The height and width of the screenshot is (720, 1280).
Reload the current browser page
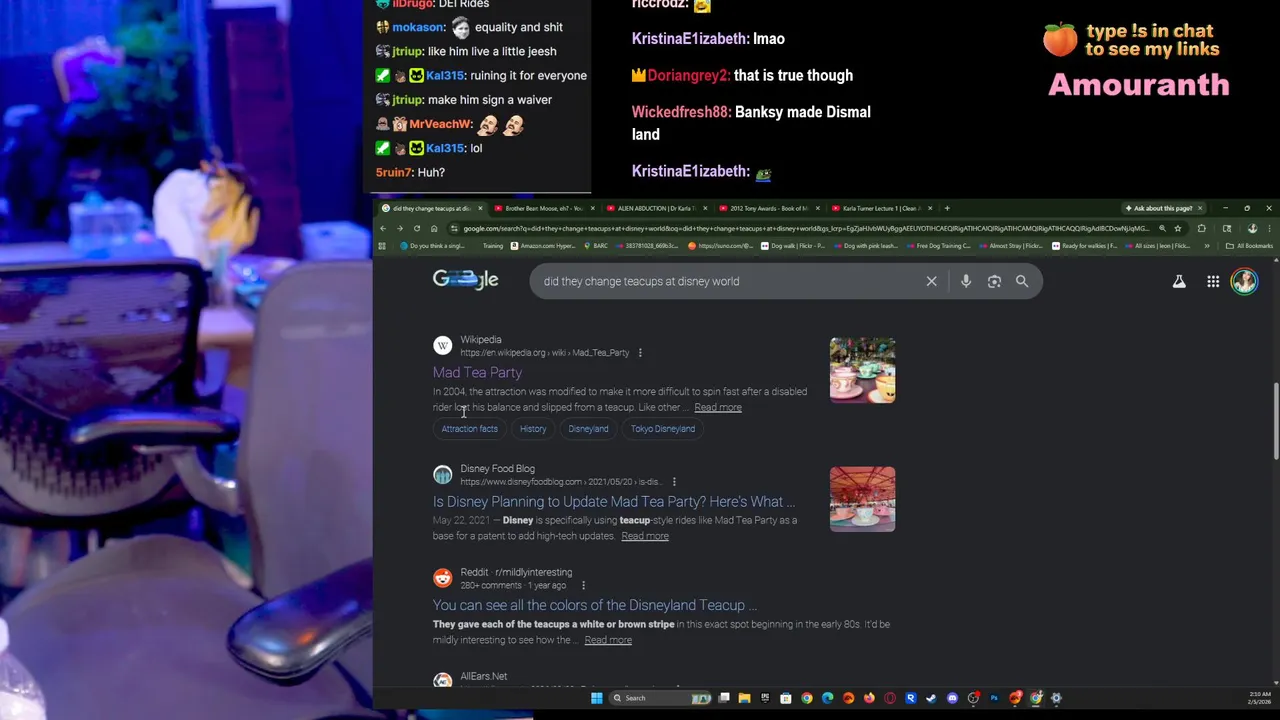coord(417,228)
